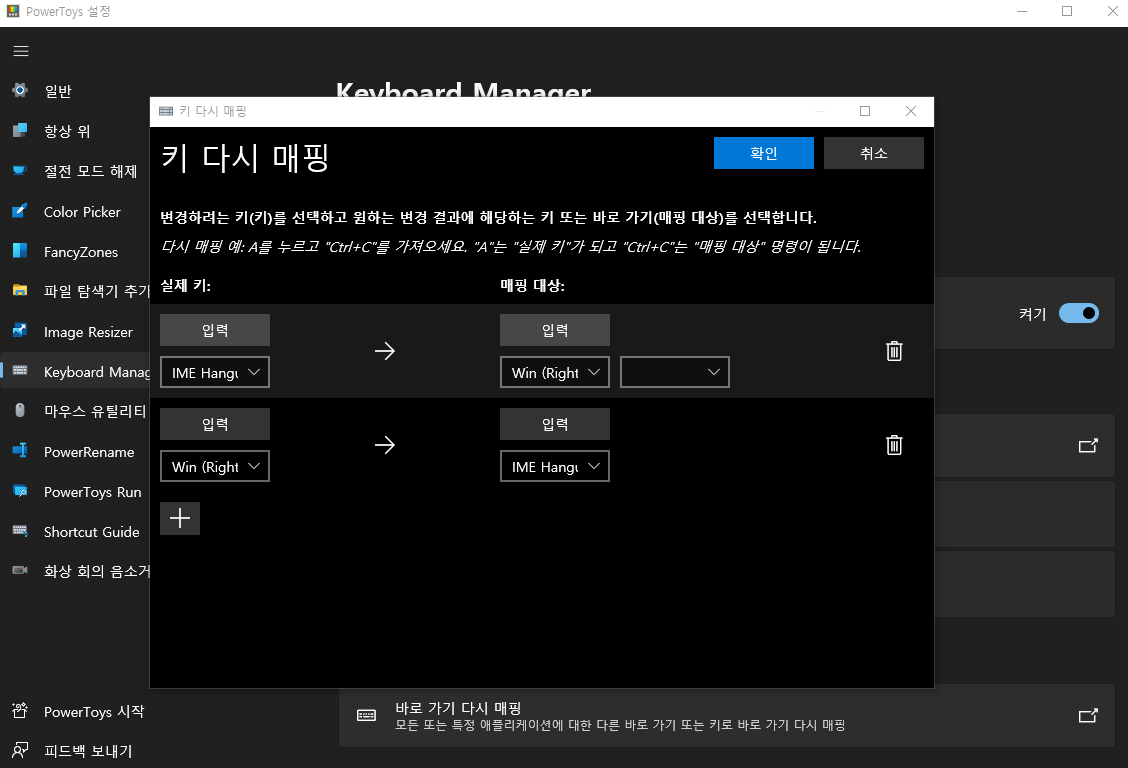Click keyboard icon of 바로 가기 다시 매핑 card

point(366,716)
